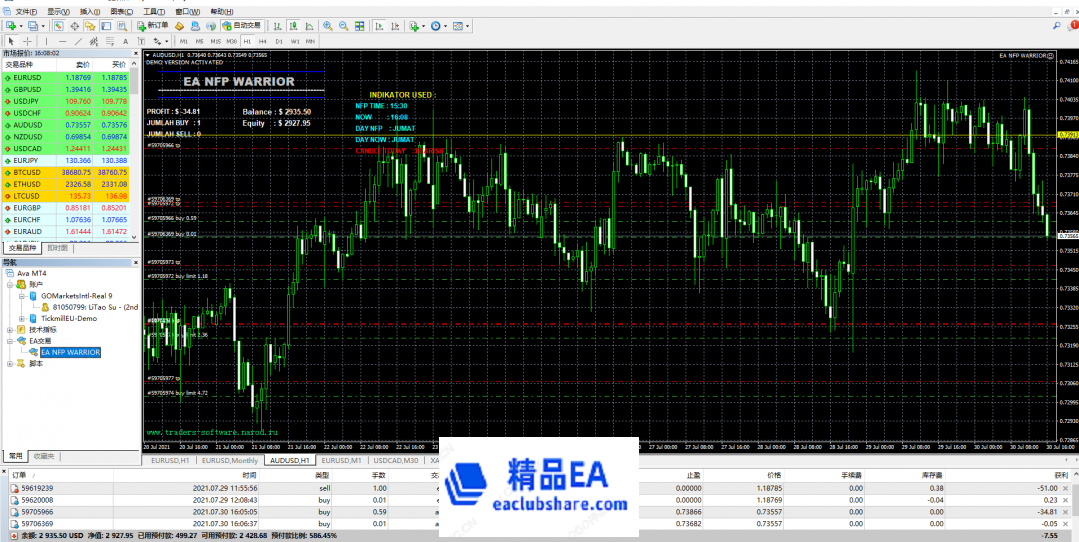The width and height of the screenshot is (1079, 542).
Task: Open the 收藏夹 favorites tab in navigator
Action: [x=45, y=455]
